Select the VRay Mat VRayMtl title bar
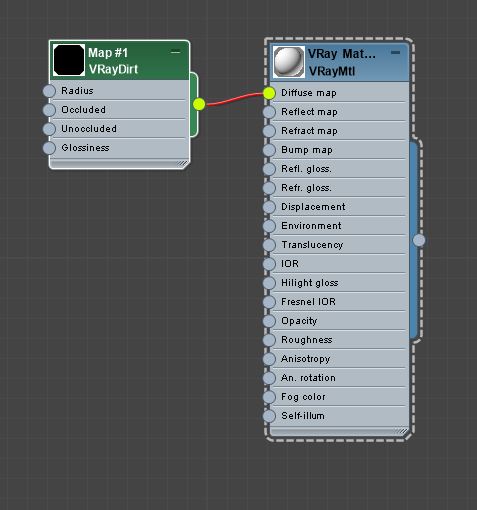 coord(339,62)
